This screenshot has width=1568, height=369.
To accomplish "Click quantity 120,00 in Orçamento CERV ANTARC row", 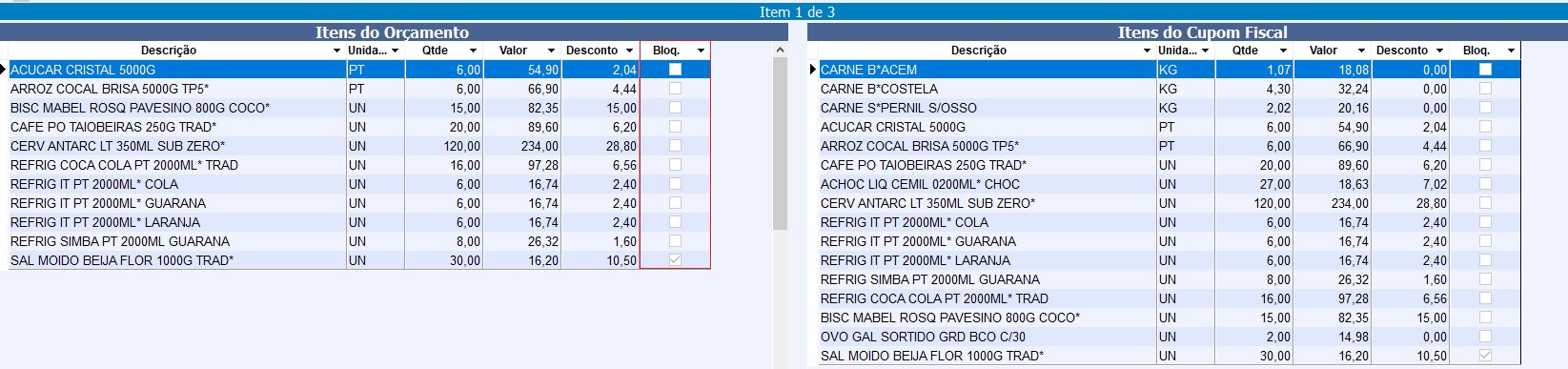I will tap(461, 146).
